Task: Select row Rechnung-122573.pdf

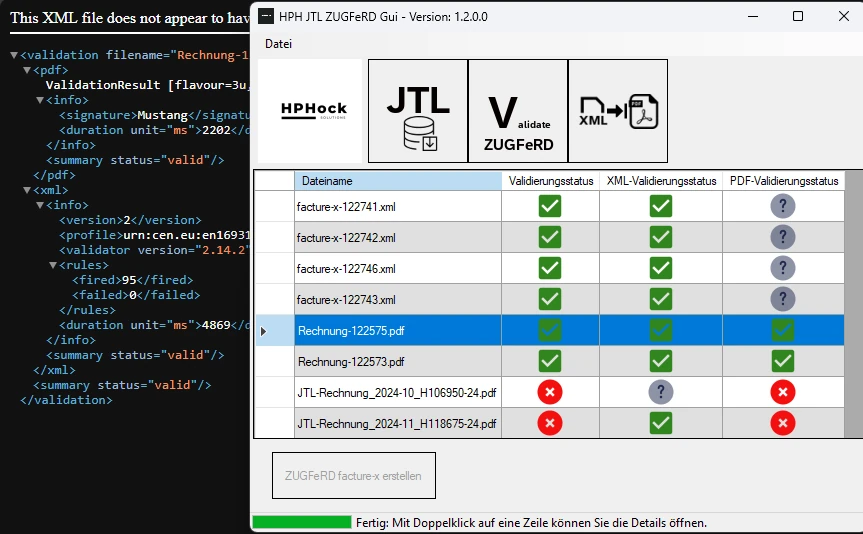Action: (x=550, y=361)
